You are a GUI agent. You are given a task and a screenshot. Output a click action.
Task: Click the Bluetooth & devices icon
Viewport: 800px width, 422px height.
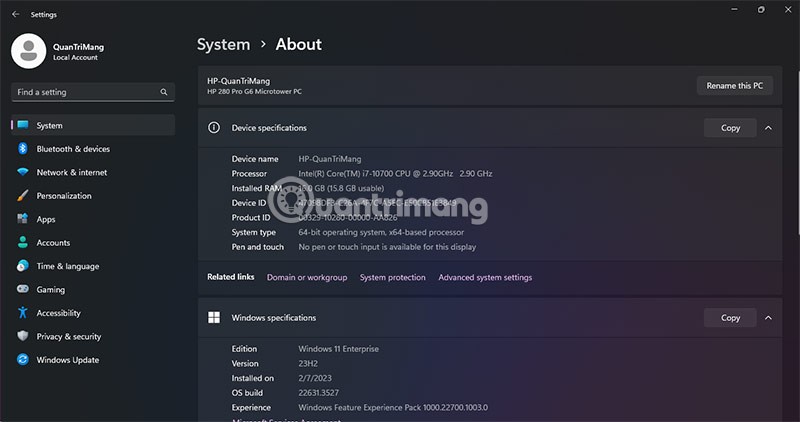(22, 149)
